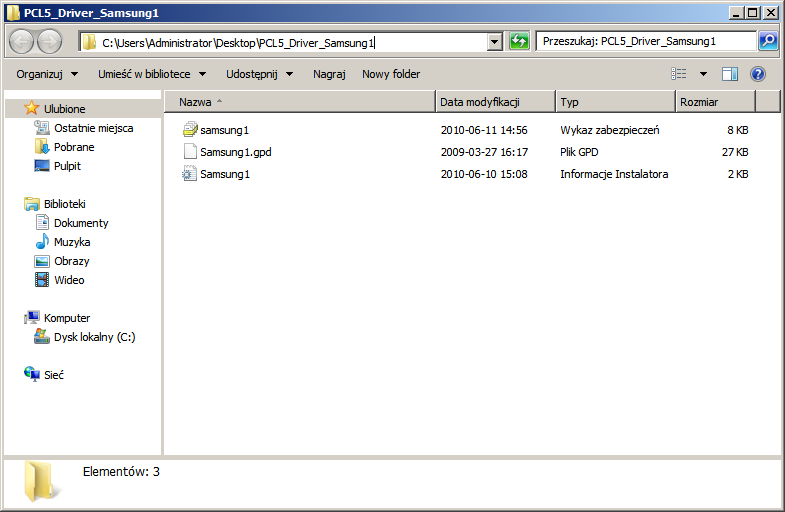Click the Komputer icon
This screenshot has height=512, width=785.
point(32,318)
